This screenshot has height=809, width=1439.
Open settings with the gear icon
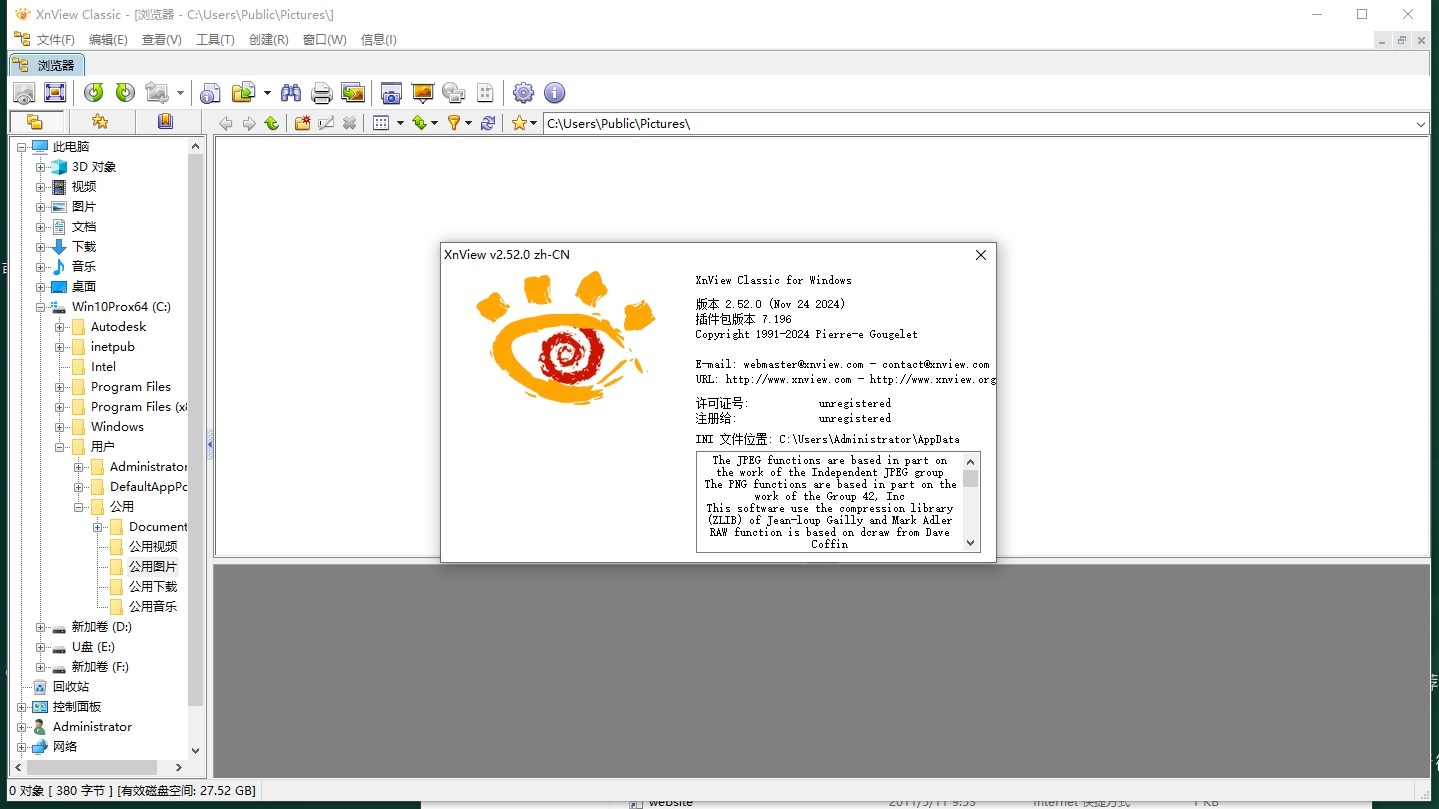[x=523, y=93]
